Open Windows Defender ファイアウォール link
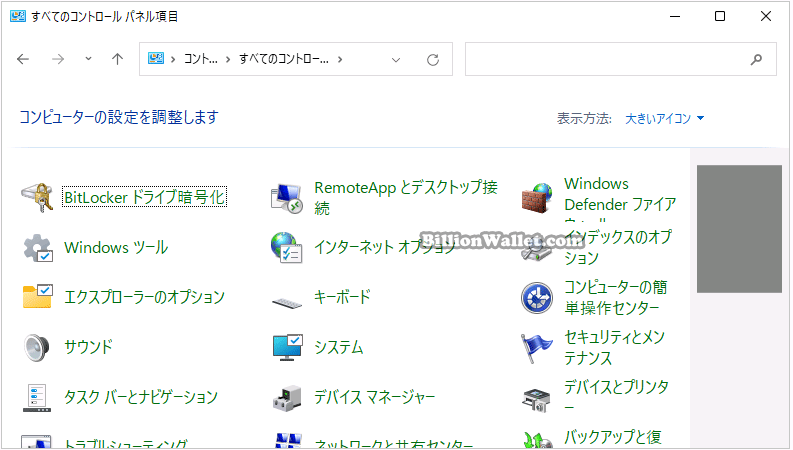793x450 pixels. [x=620, y=199]
